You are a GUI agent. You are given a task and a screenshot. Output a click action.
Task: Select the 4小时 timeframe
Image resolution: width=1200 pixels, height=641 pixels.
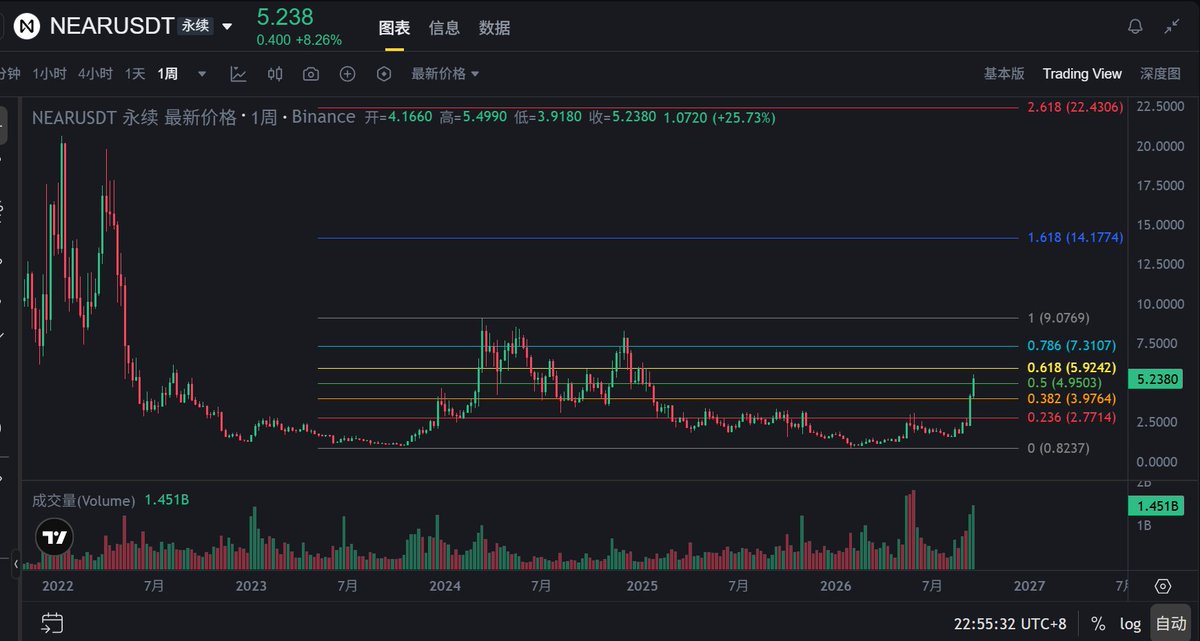coord(95,73)
